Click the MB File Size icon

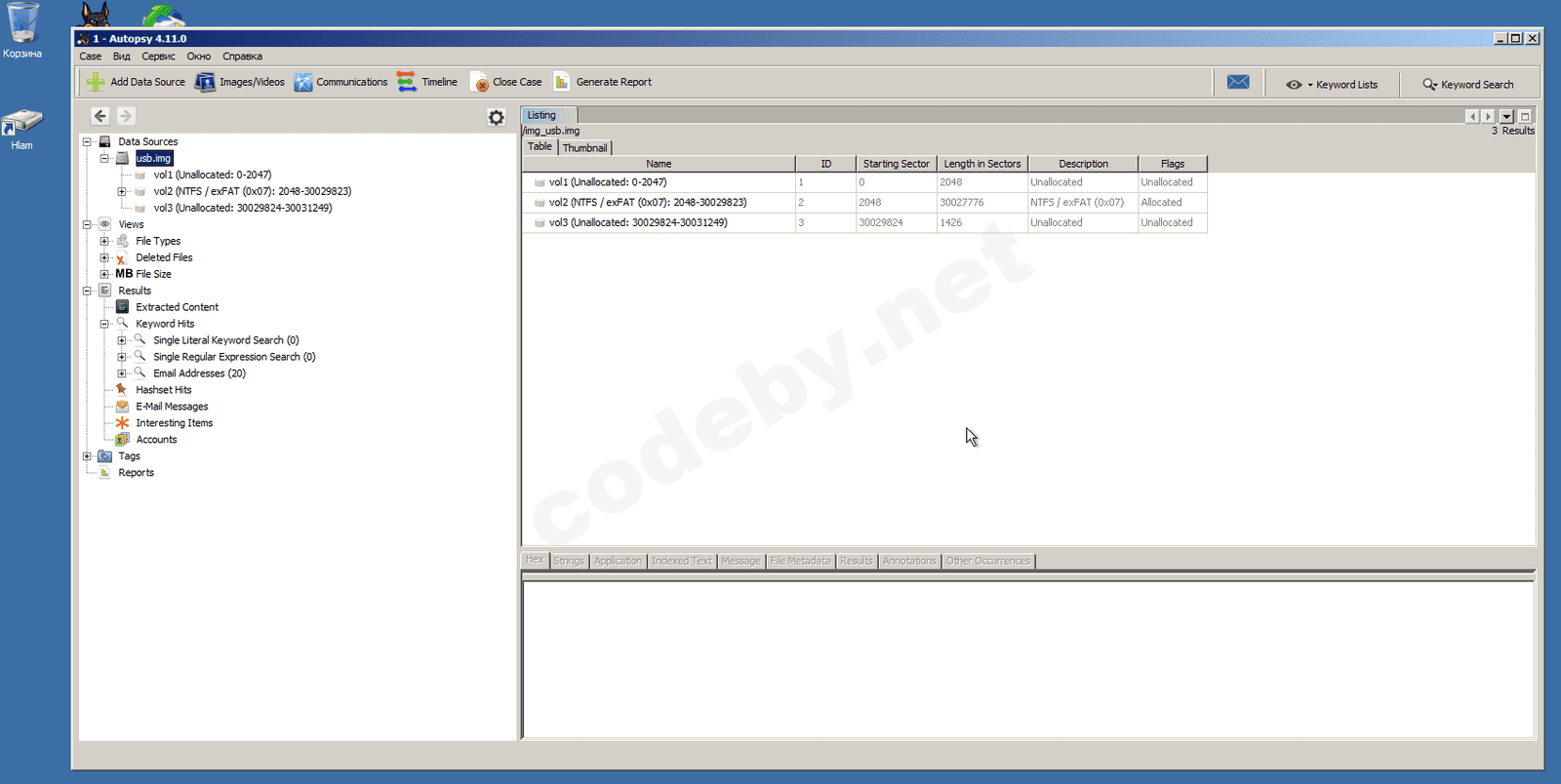point(124,274)
